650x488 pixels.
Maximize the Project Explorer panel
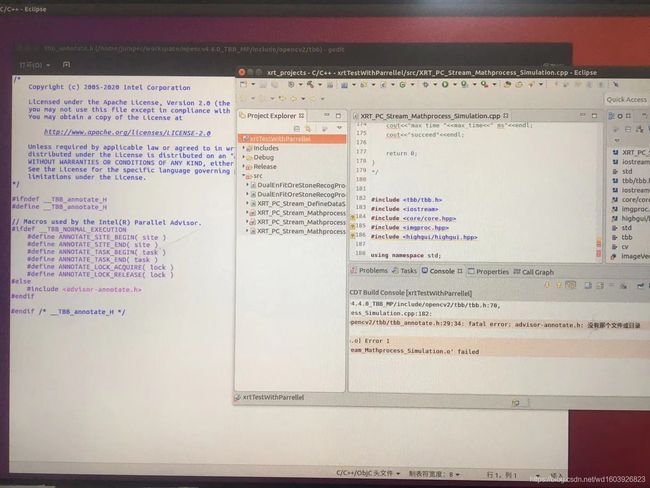click(338, 115)
